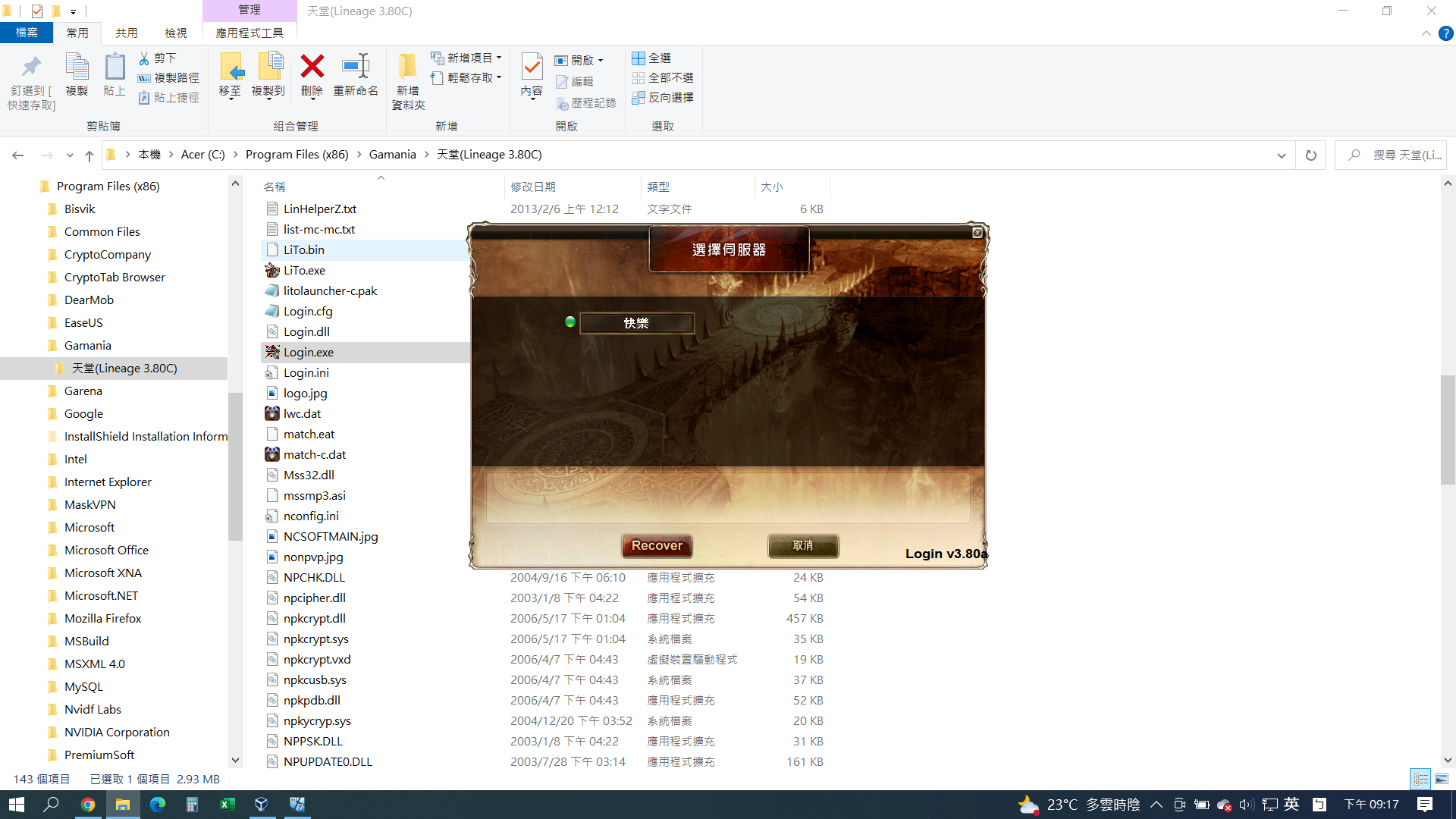Click the Rename (重新命名) icon

(356, 67)
